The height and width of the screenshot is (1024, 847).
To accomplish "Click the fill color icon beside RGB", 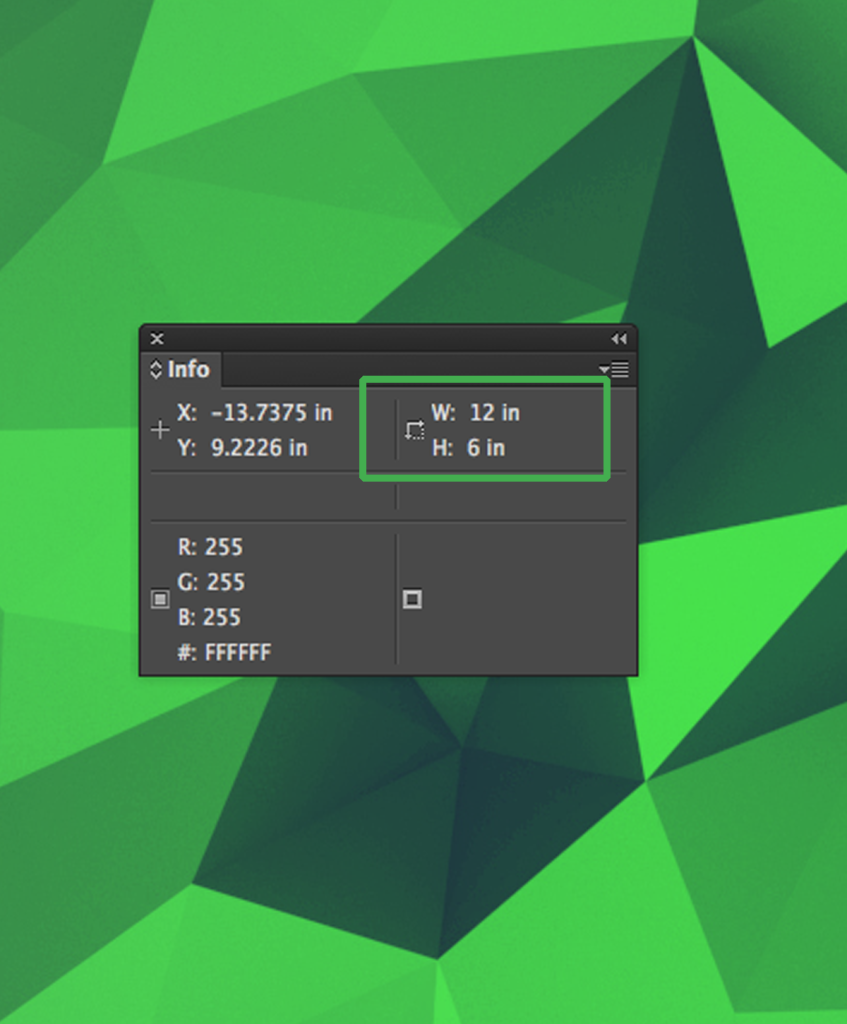I will tap(160, 599).
